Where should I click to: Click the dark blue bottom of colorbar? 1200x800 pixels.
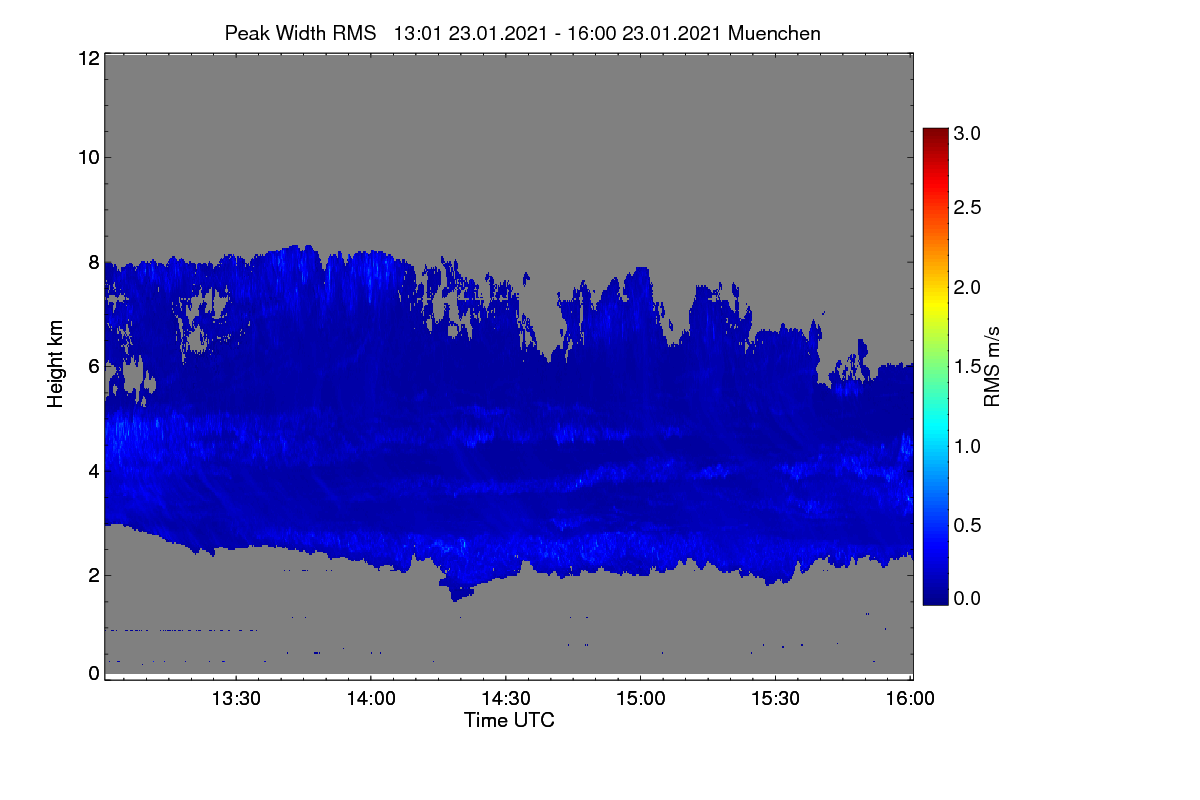(x=935, y=595)
